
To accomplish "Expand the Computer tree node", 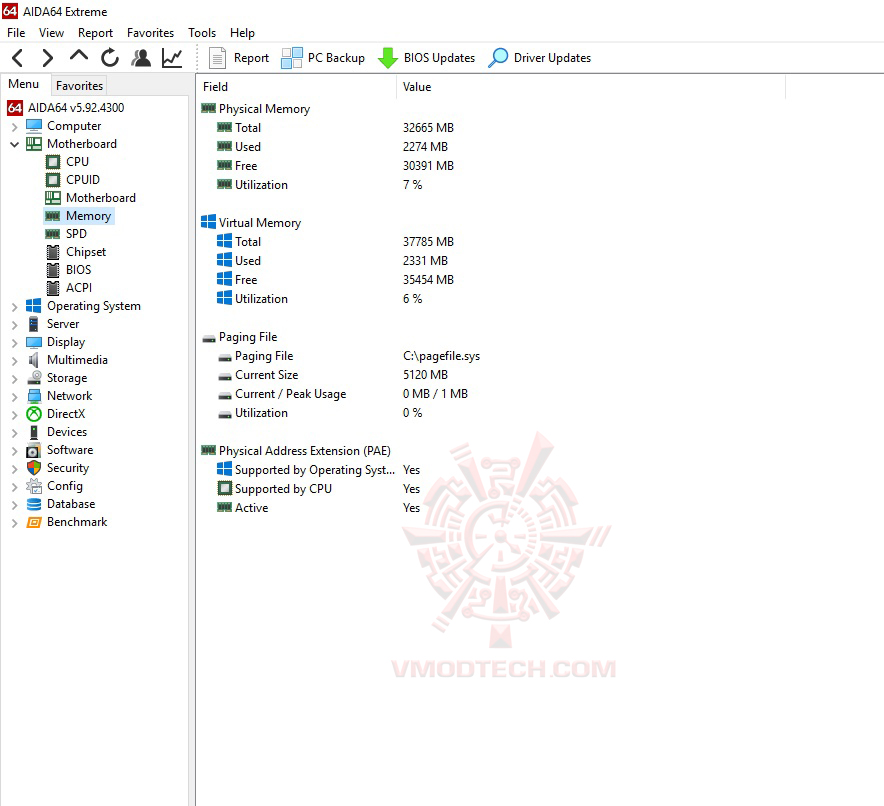I will click(15, 127).
